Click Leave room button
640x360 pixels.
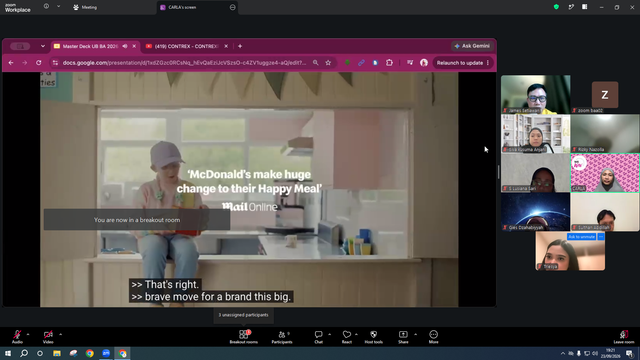tap(624, 337)
